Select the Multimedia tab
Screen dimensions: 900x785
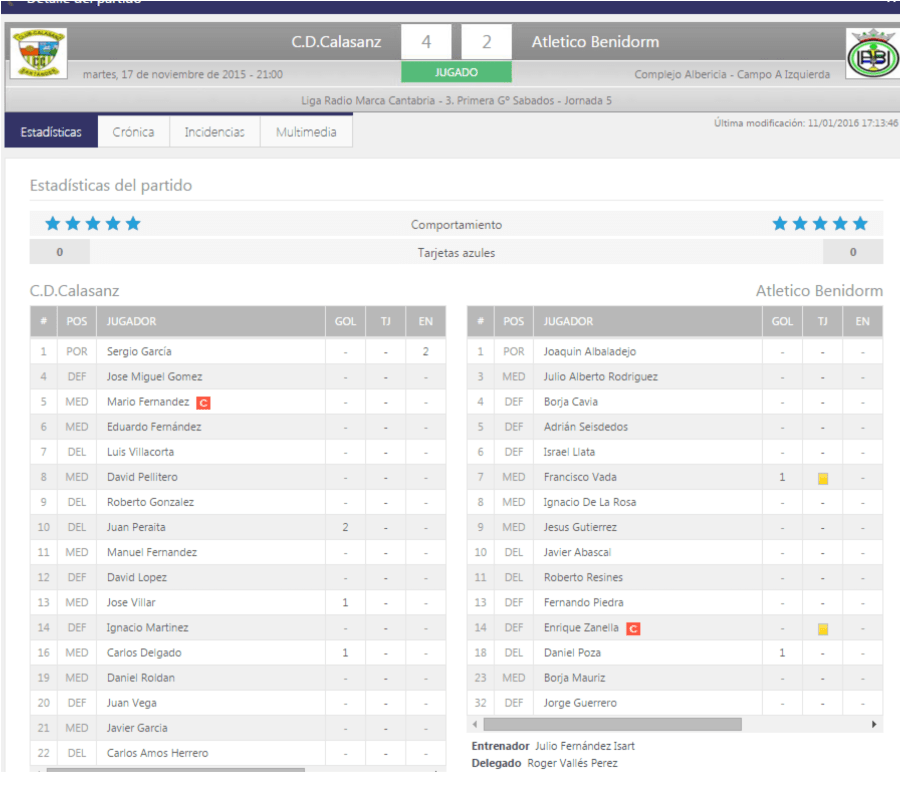coord(306,132)
